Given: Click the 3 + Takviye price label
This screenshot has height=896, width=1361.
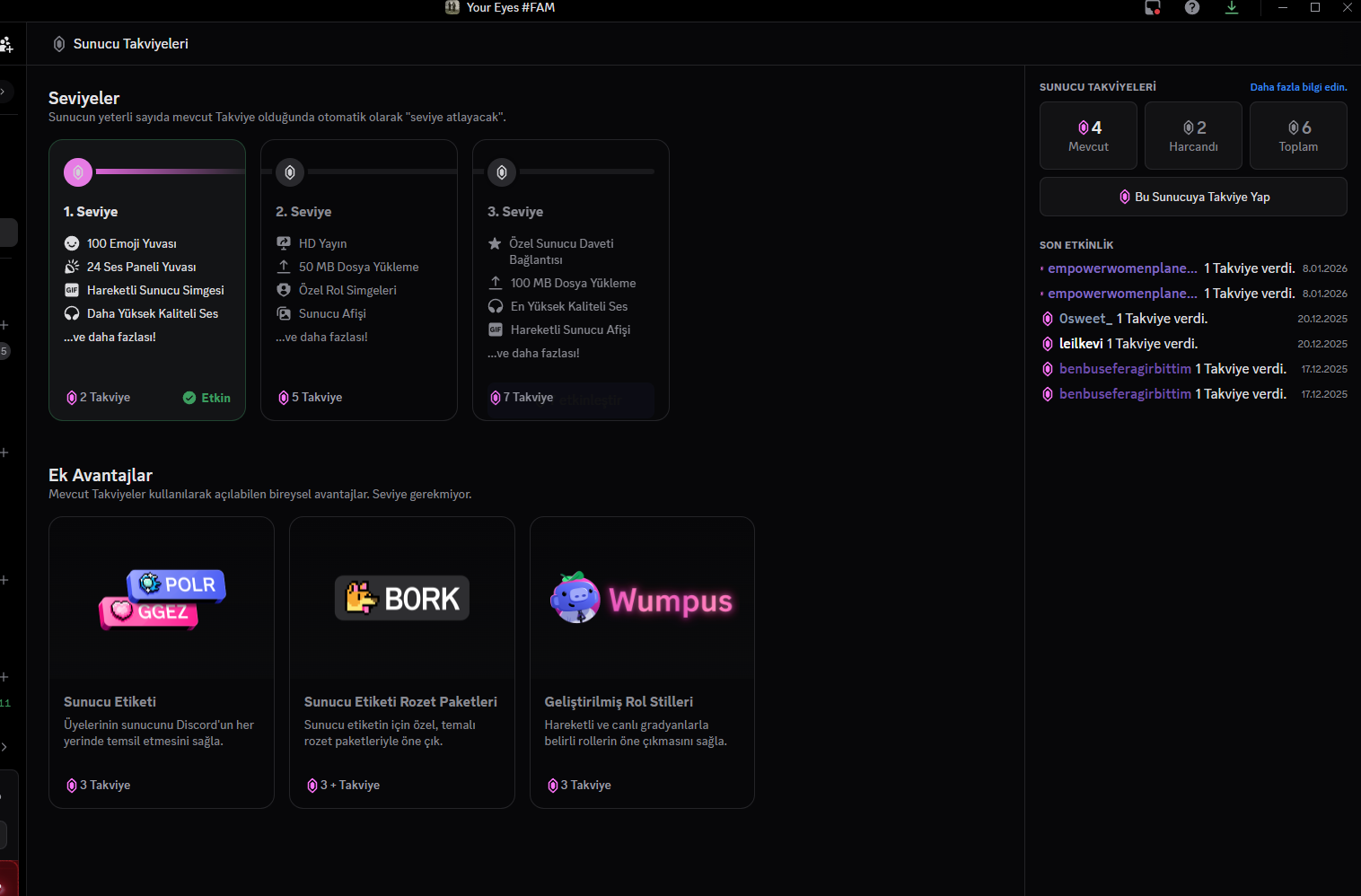Looking at the screenshot, I should tap(350, 786).
